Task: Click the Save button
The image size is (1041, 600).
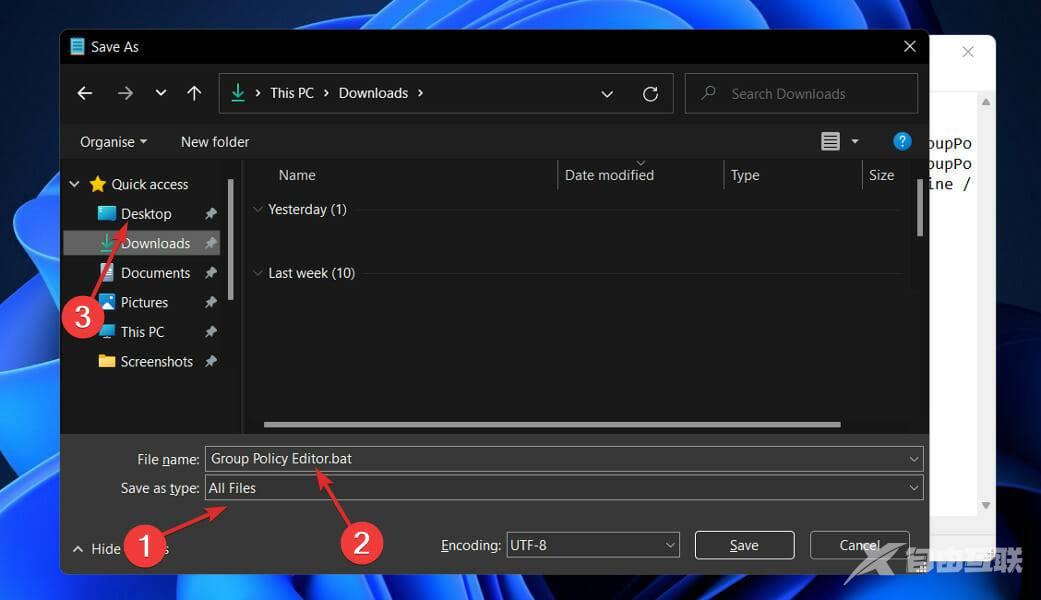Action: [x=744, y=545]
